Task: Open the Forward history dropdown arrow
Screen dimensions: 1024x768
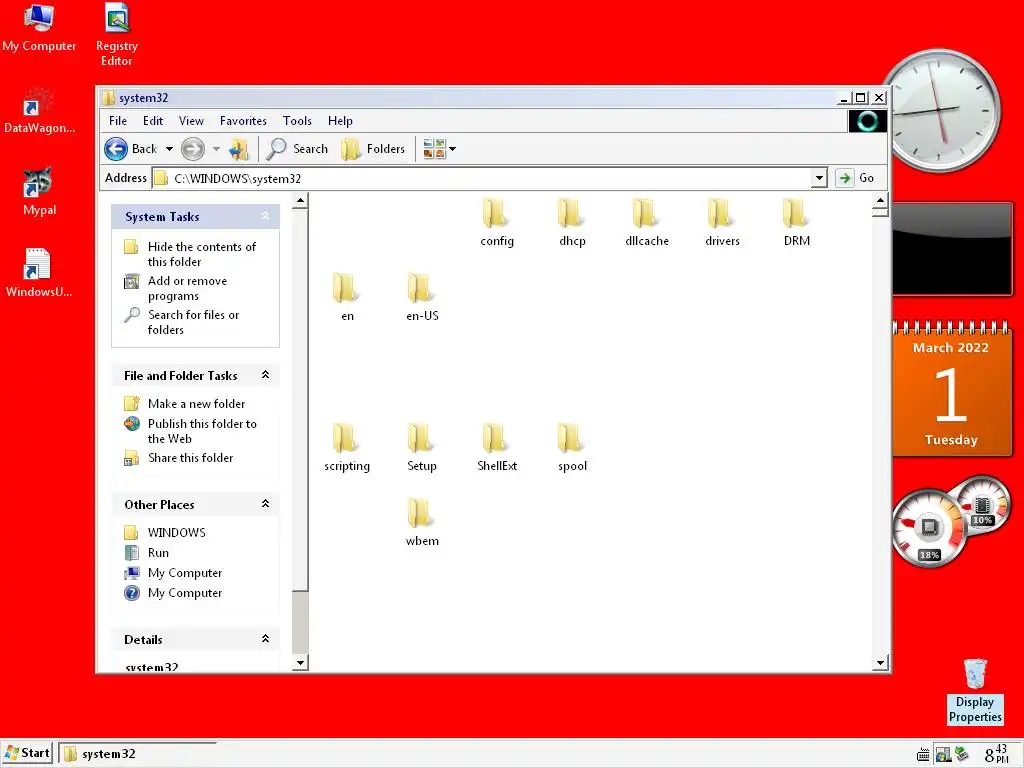Action: click(x=216, y=149)
